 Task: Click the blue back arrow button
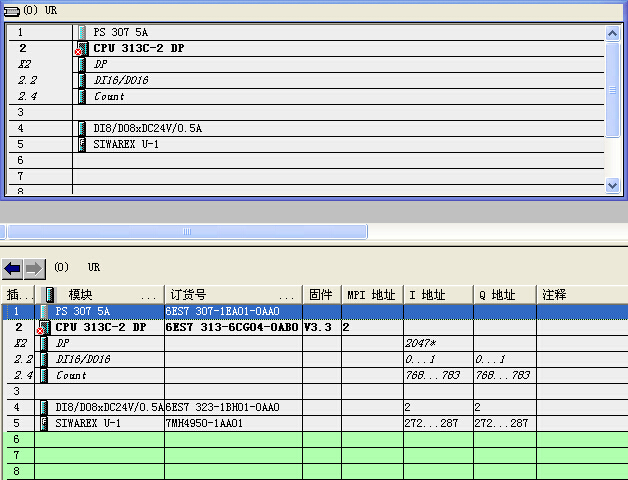pyautogui.click(x=12, y=269)
